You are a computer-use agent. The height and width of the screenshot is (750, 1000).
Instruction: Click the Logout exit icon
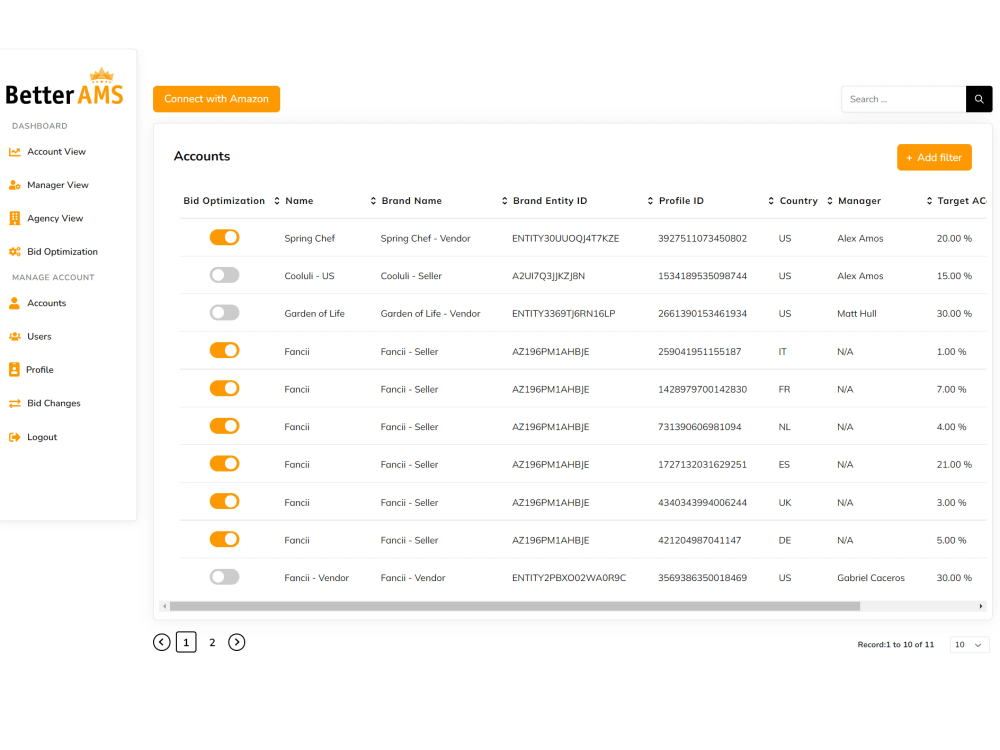point(15,437)
